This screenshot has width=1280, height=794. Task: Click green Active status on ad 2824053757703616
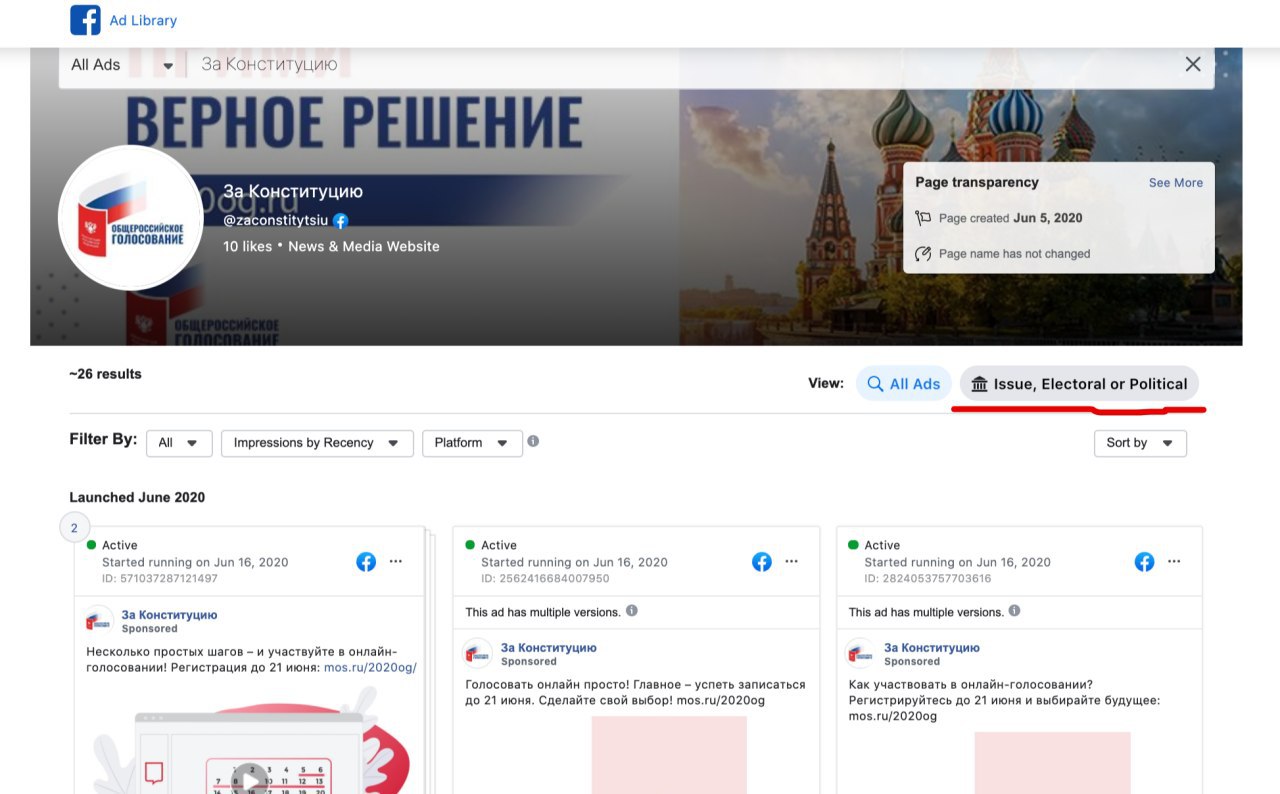[873, 545]
